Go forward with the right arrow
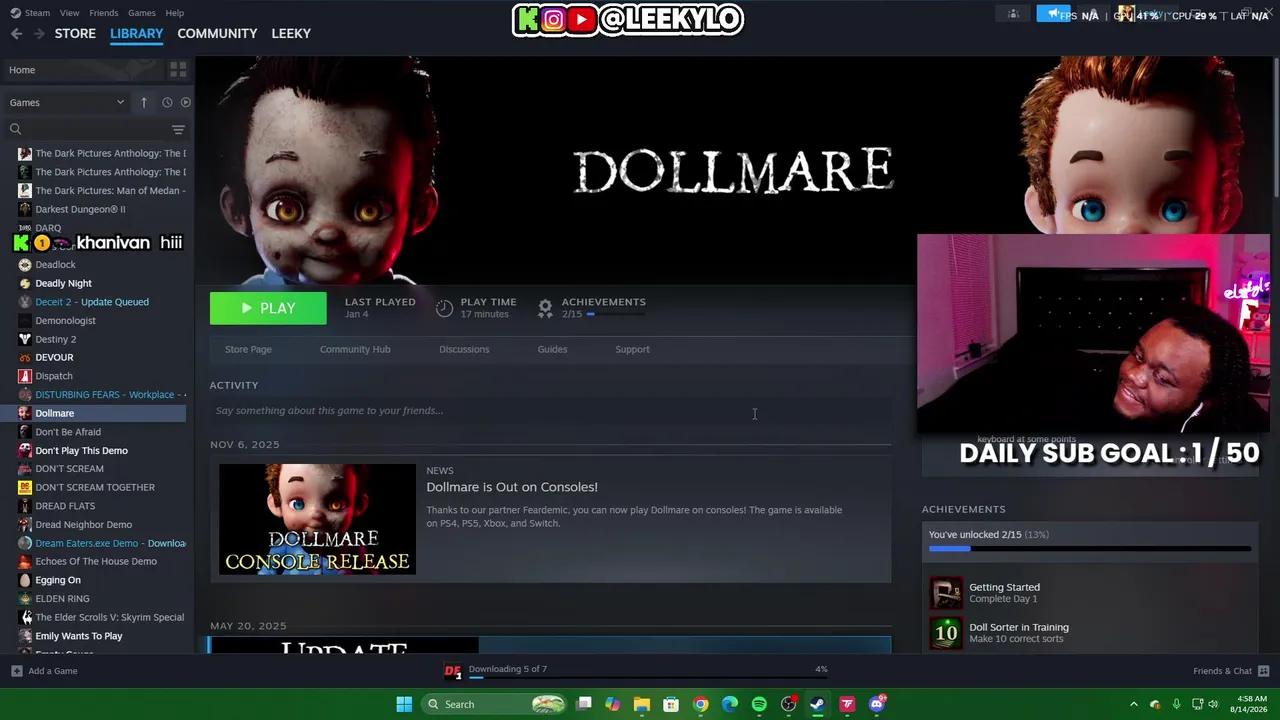The image size is (1280, 720). click(39, 33)
